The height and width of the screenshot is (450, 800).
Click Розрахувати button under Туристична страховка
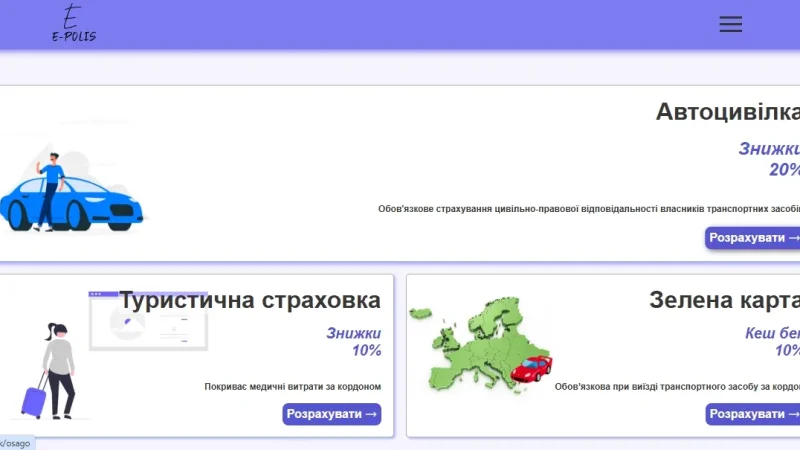(x=332, y=414)
